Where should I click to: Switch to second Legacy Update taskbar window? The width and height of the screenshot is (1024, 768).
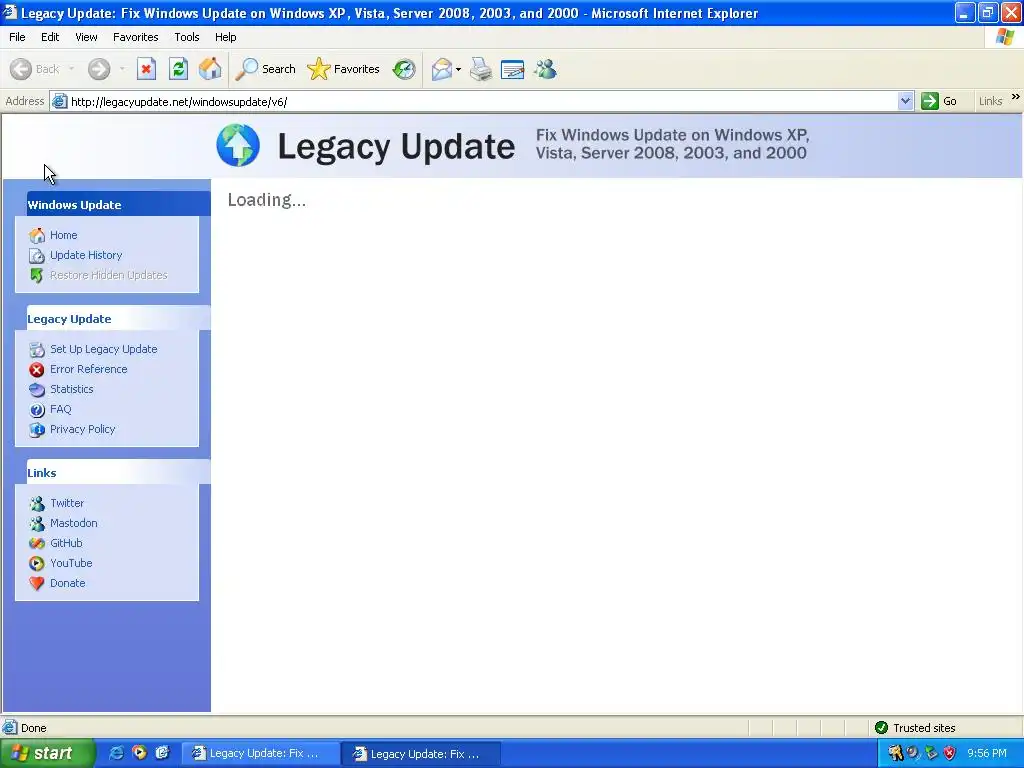click(421, 754)
